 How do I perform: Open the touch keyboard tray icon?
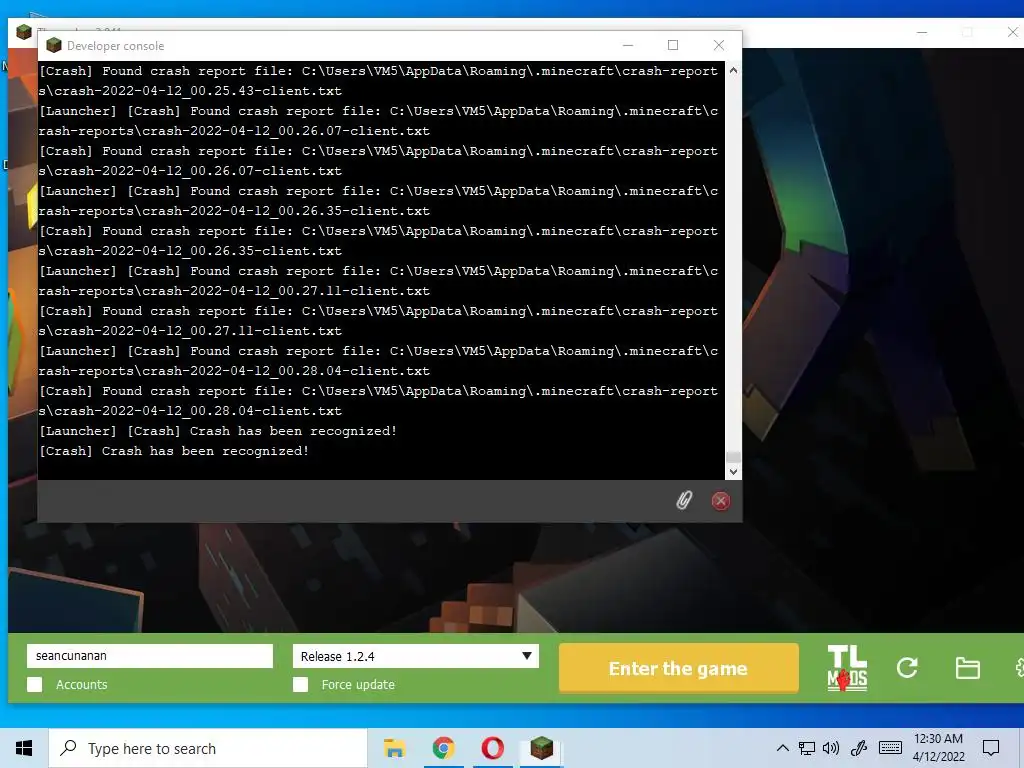tap(890, 748)
